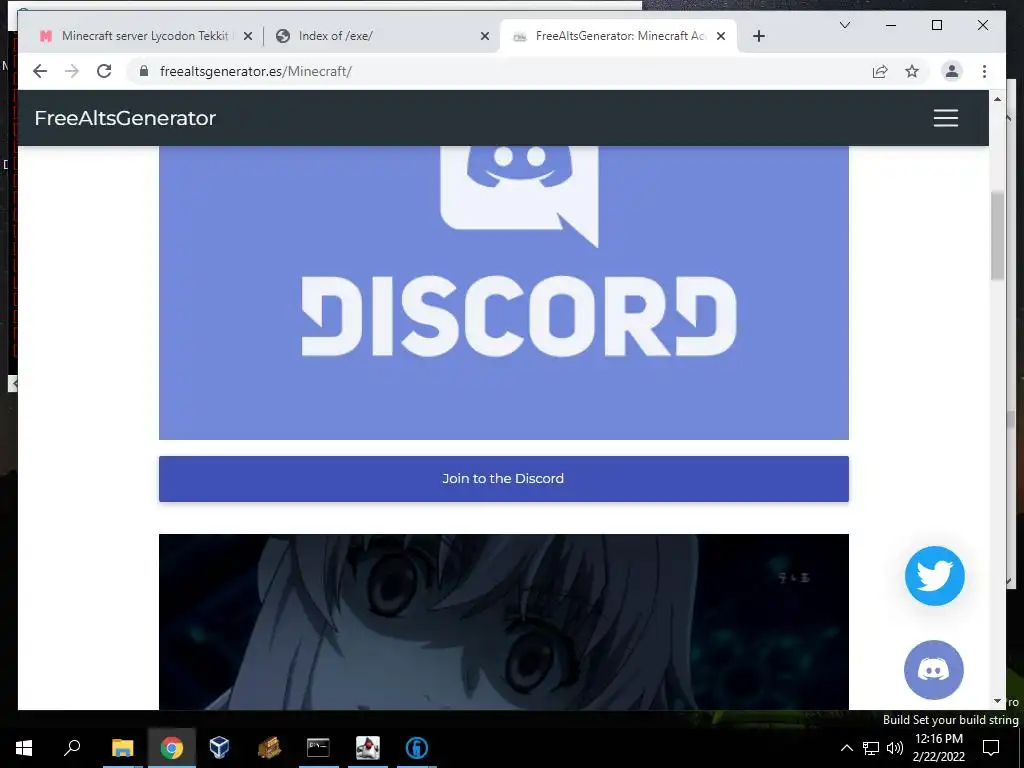This screenshot has height=768, width=1024.
Task: Click the share page icon in address bar
Action: (880, 71)
